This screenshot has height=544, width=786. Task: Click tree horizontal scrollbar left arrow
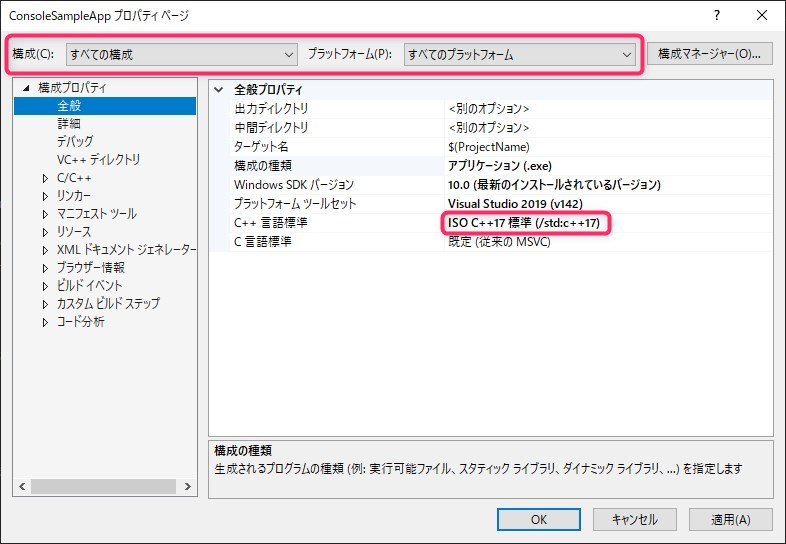click(22, 486)
